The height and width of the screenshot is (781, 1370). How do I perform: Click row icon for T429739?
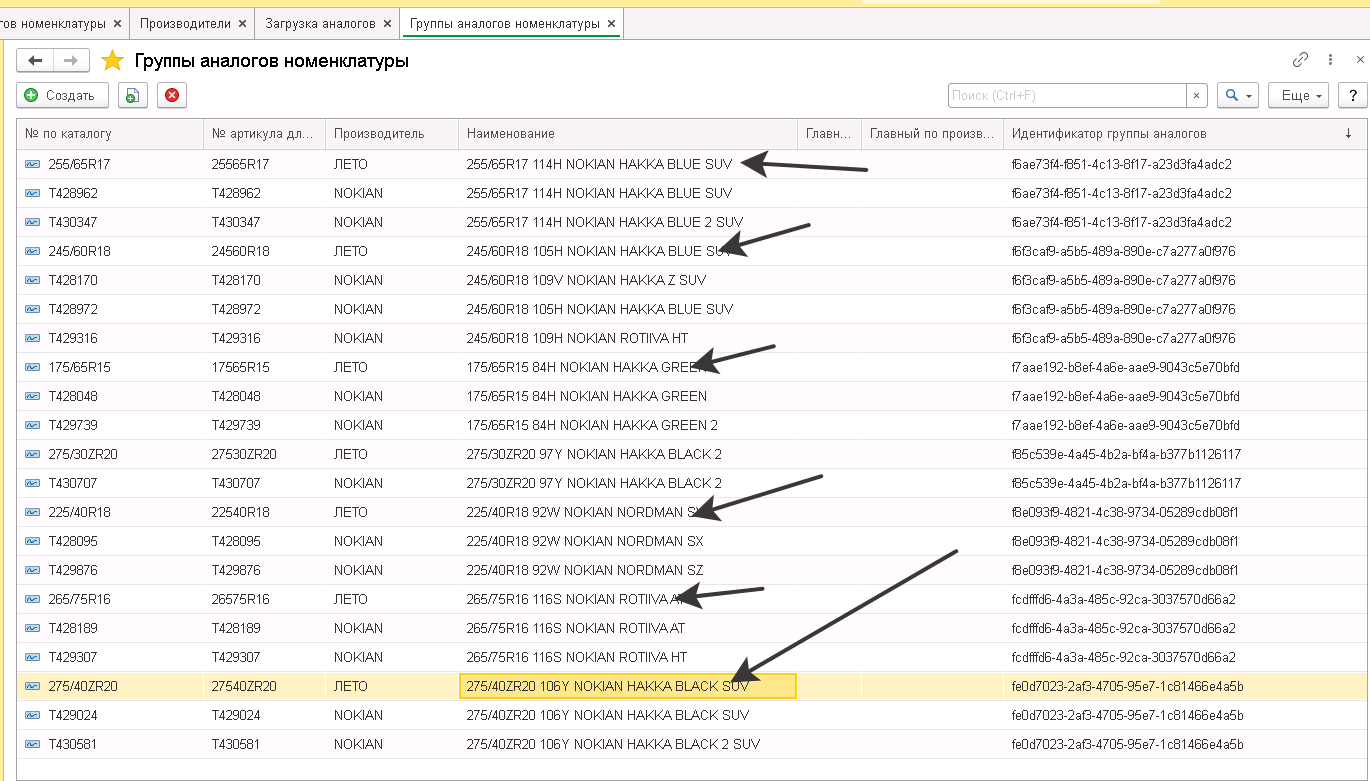tap(33, 425)
